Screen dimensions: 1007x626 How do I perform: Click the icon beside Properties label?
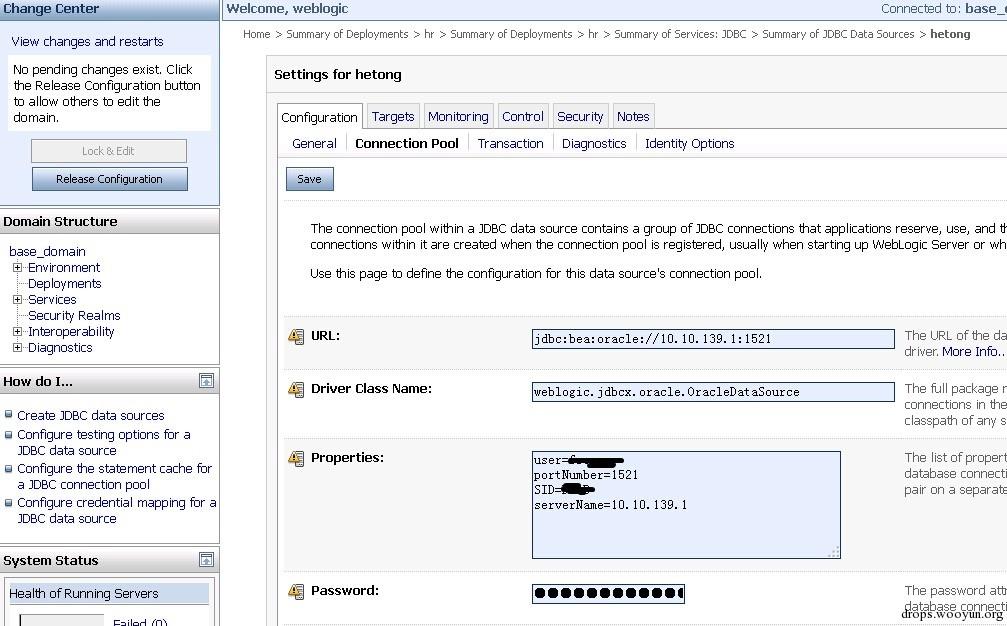pos(296,459)
